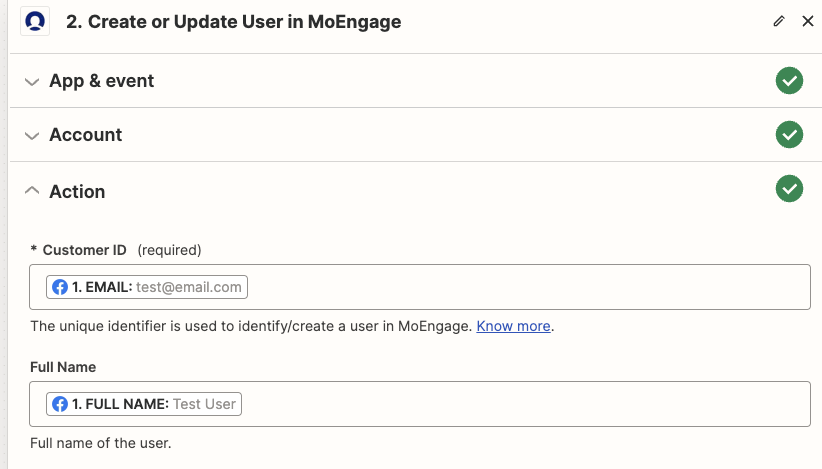The height and width of the screenshot is (469, 822).
Task: Open the Account section heading
Action: 85,135
